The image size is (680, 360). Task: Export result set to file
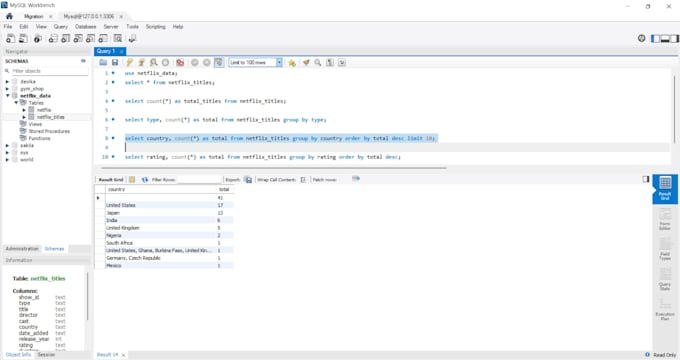pyautogui.click(x=248, y=180)
